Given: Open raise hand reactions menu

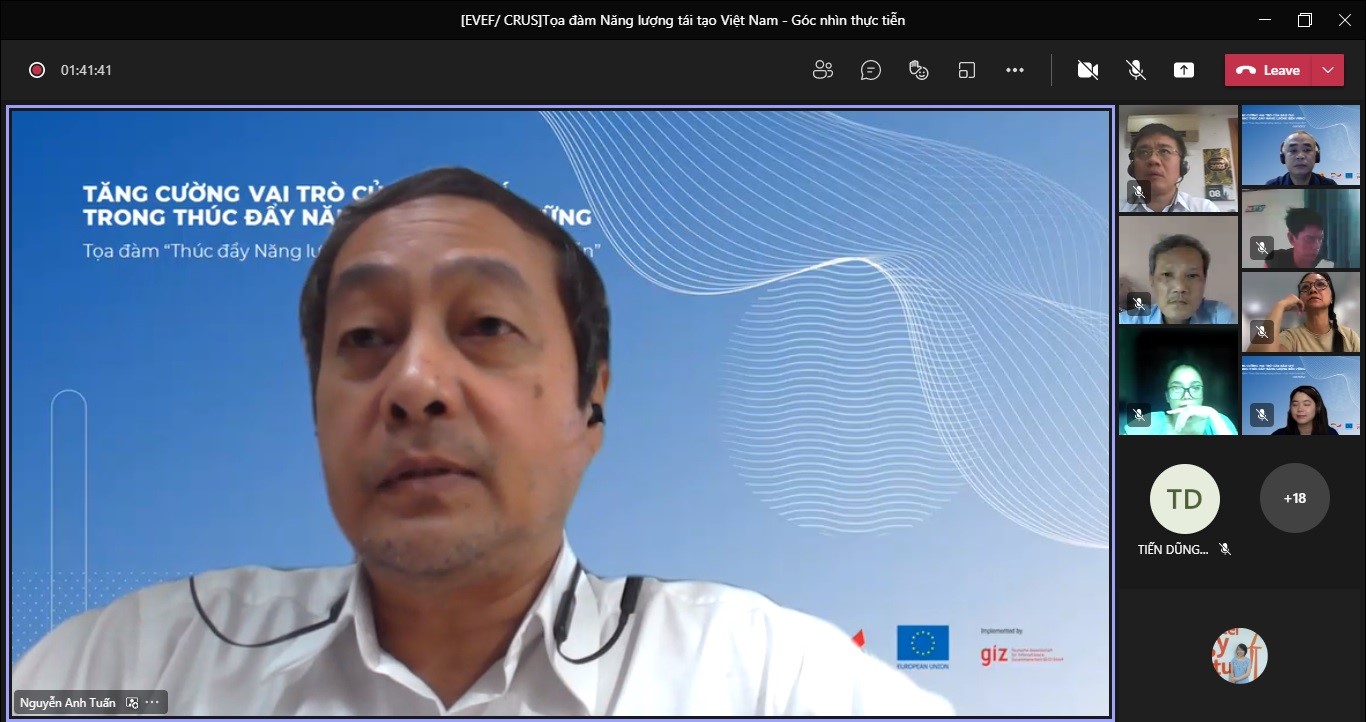Looking at the screenshot, I should pyautogui.click(x=919, y=70).
